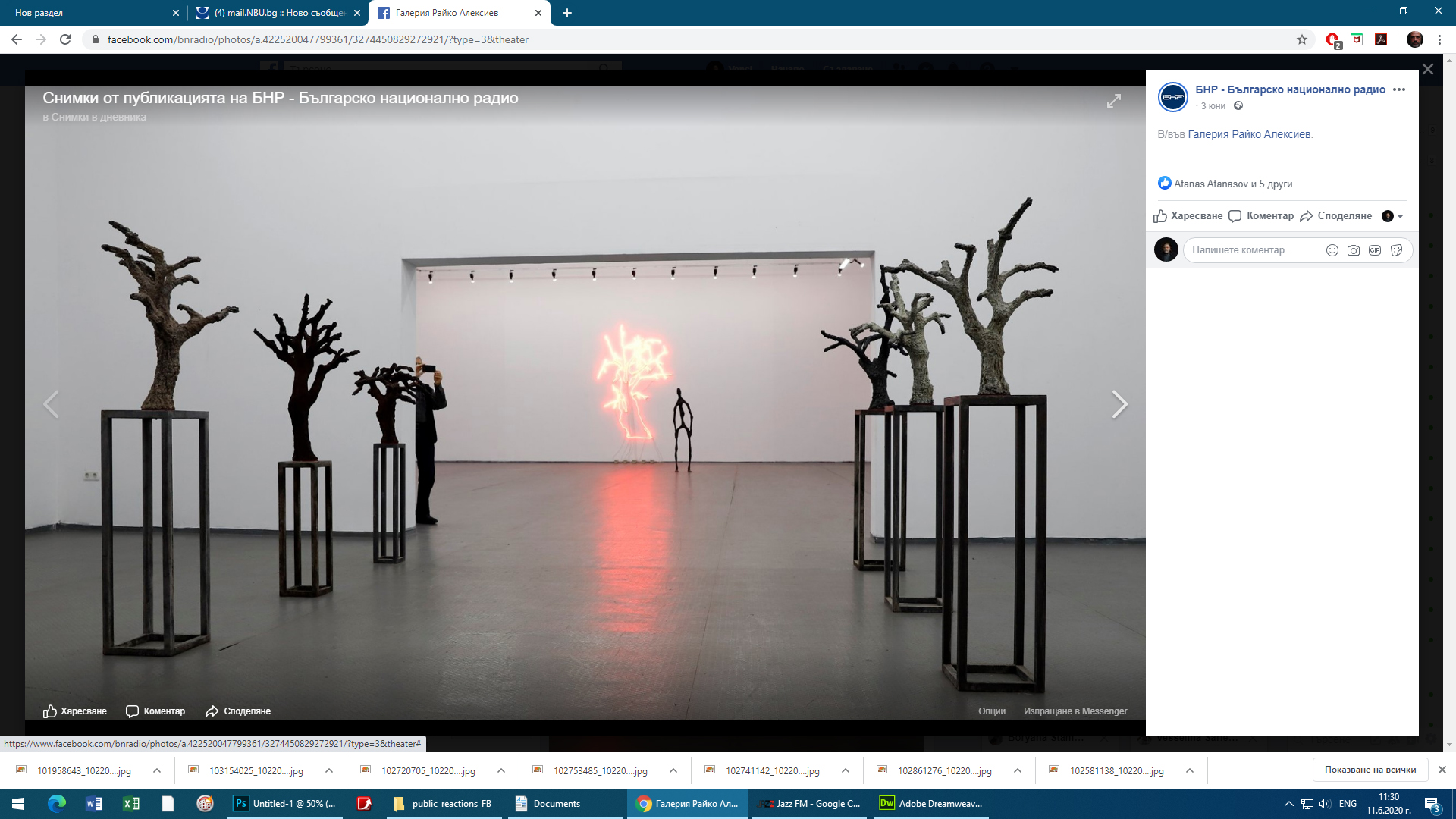Open post options three-dot menu
The width and height of the screenshot is (1456, 819).
click(x=1399, y=89)
